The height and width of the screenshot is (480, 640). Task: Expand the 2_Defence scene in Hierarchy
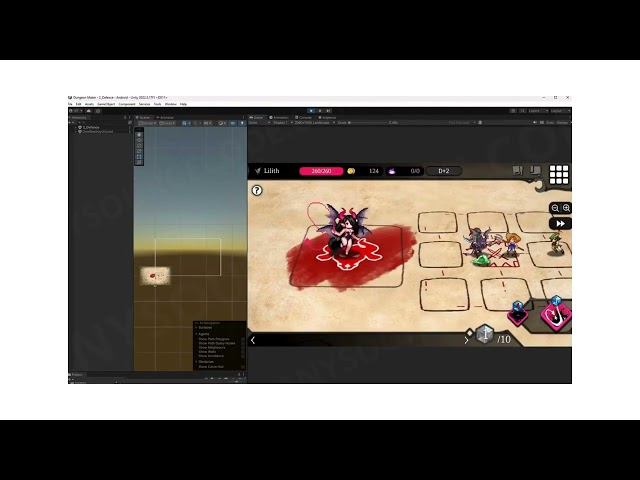pos(76,127)
